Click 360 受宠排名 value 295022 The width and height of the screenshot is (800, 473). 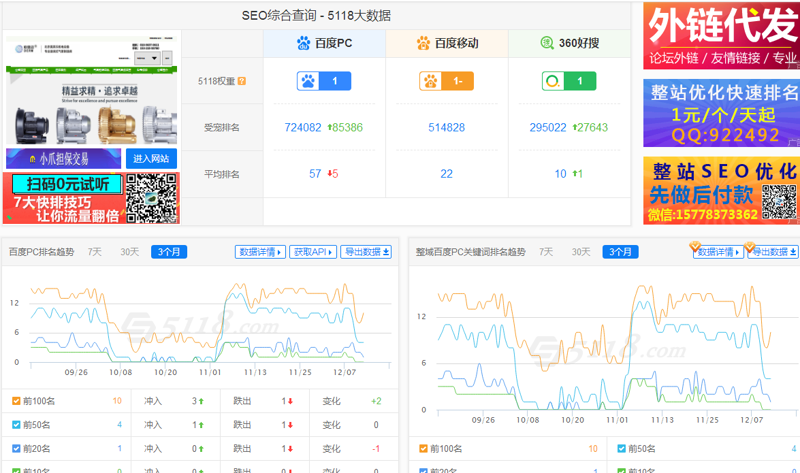tap(547, 128)
